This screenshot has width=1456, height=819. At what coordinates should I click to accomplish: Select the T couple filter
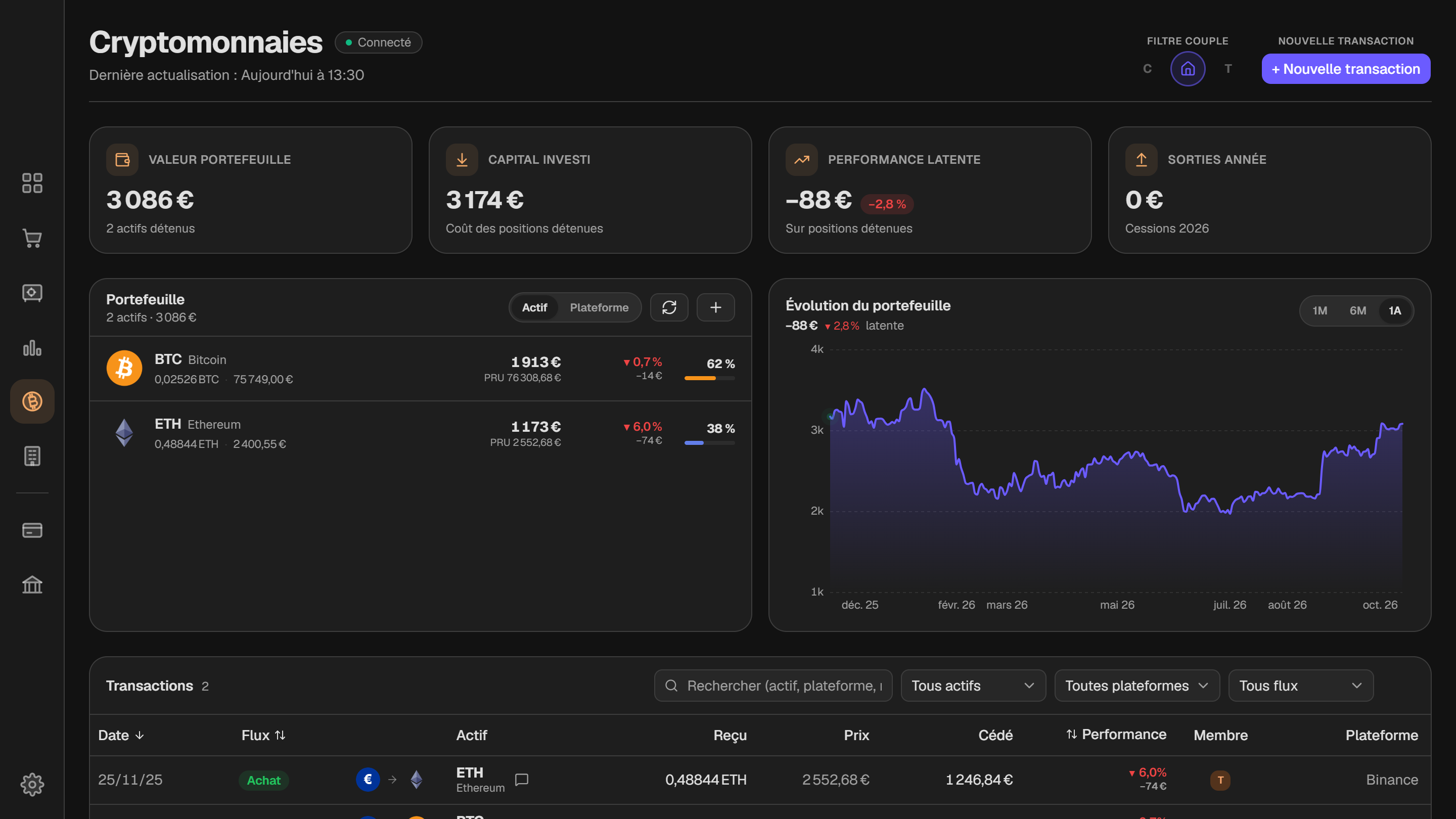pyautogui.click(x=1228, y=68)
